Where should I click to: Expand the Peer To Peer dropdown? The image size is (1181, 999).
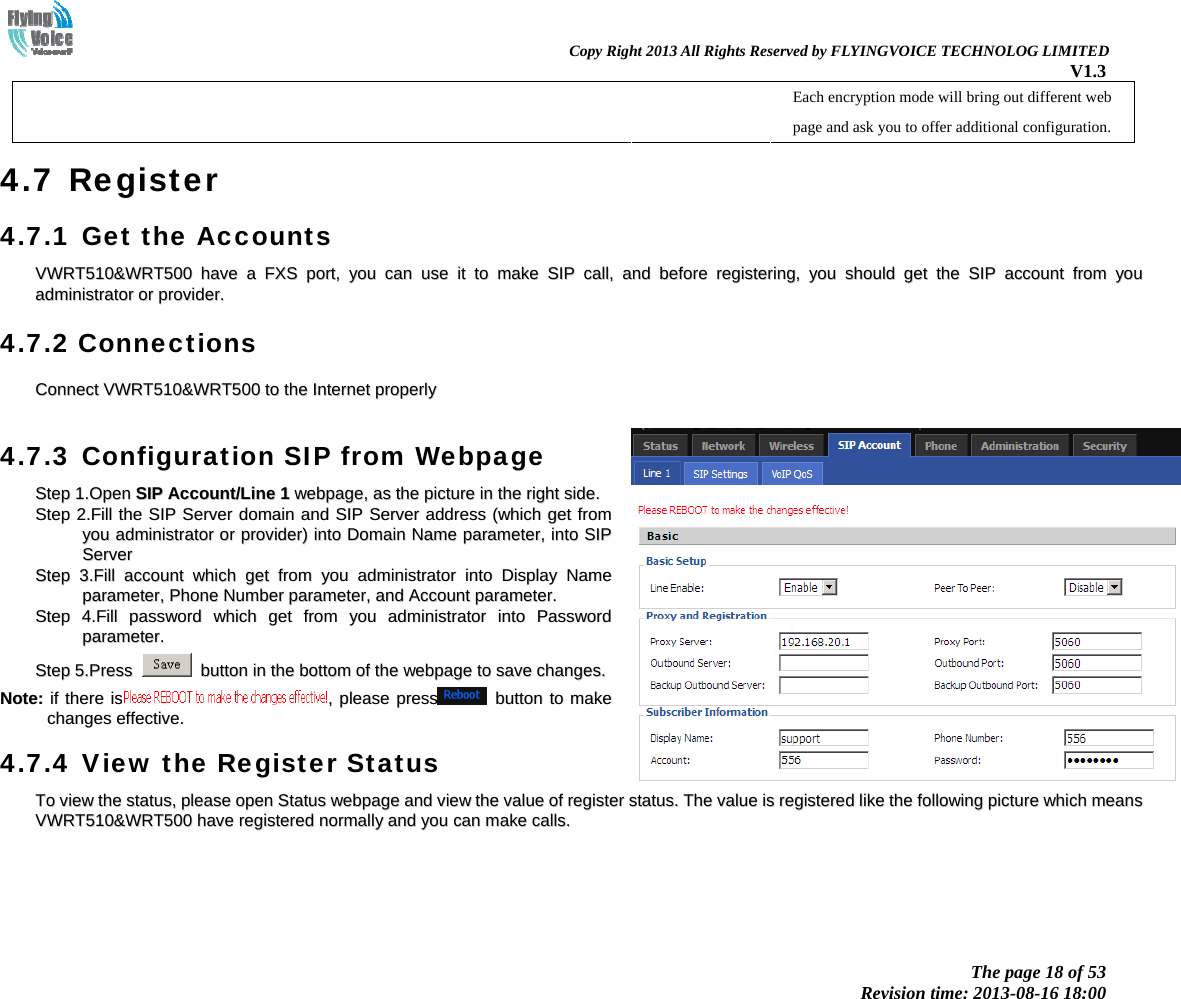tap(1093, 588)
